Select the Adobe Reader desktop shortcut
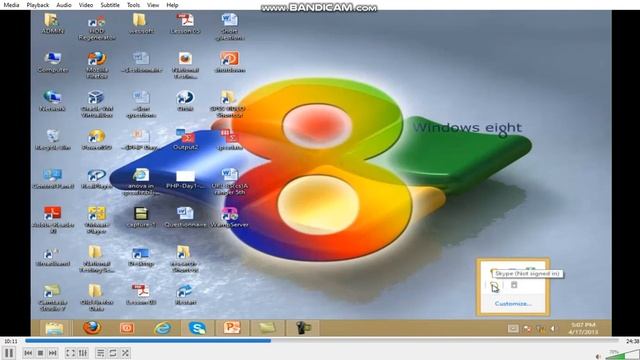 [53, 220]
